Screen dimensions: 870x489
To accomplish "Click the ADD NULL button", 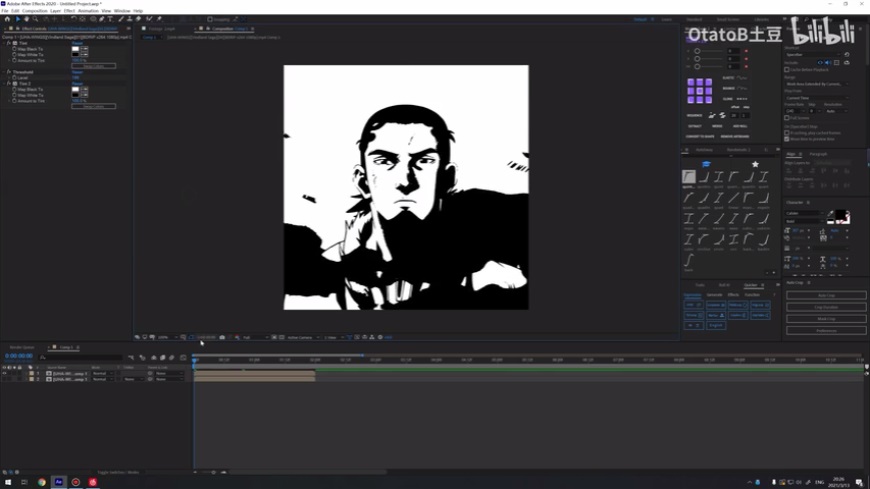I will (x=740, y=126).
